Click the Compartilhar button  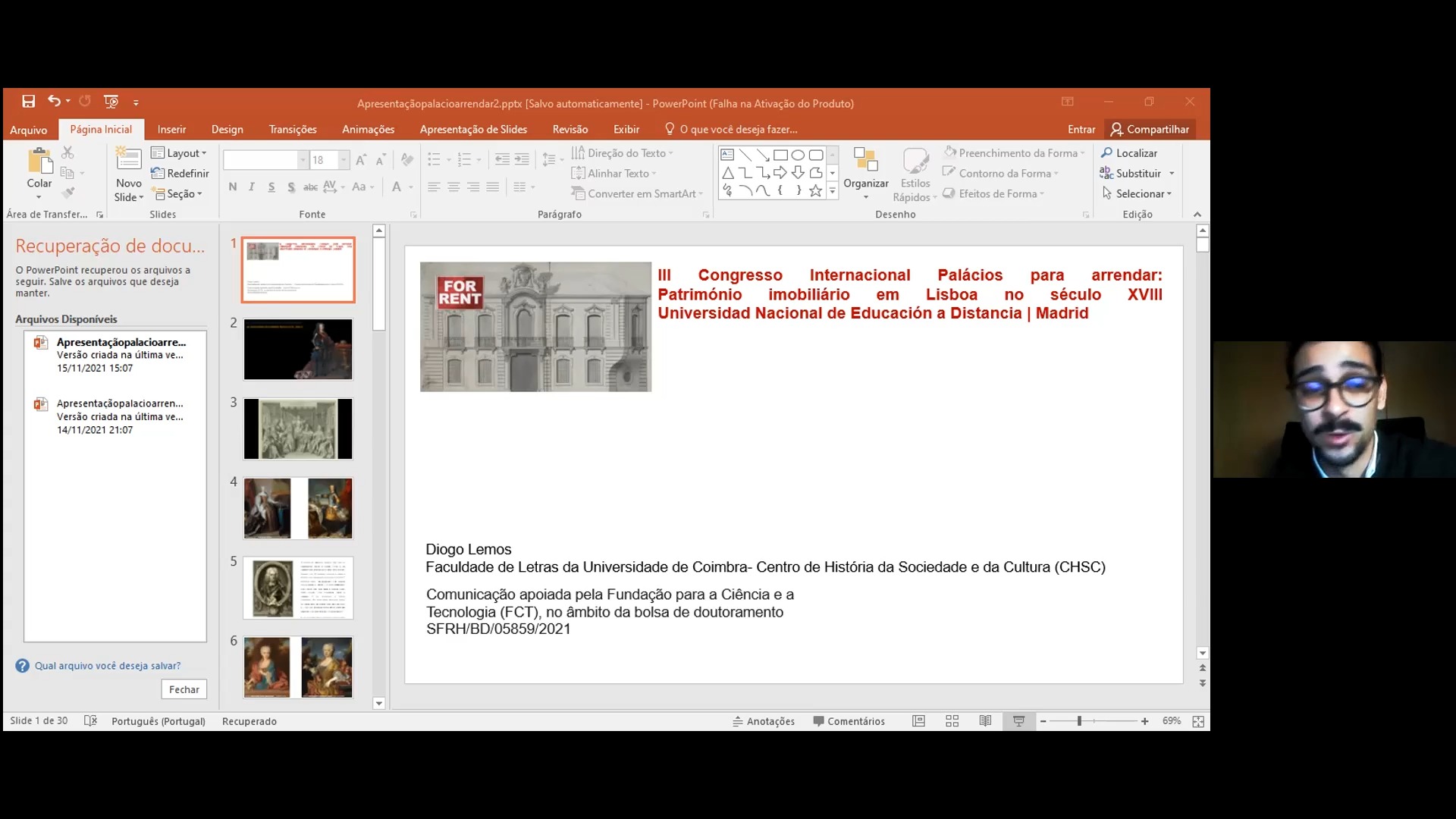[x=1150, y=130]
